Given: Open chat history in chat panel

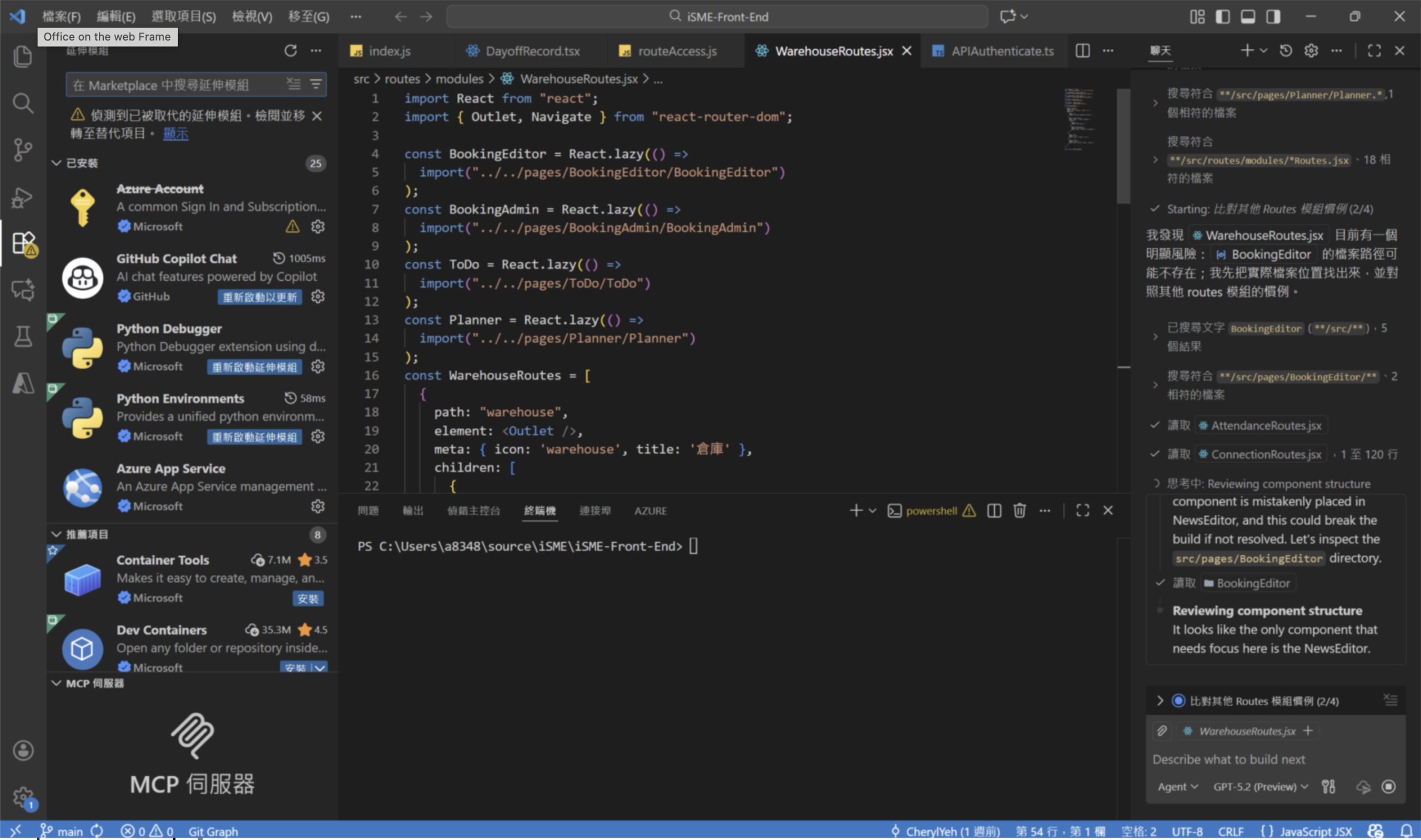Looking at the screenshot, I should coord(1286,51).
